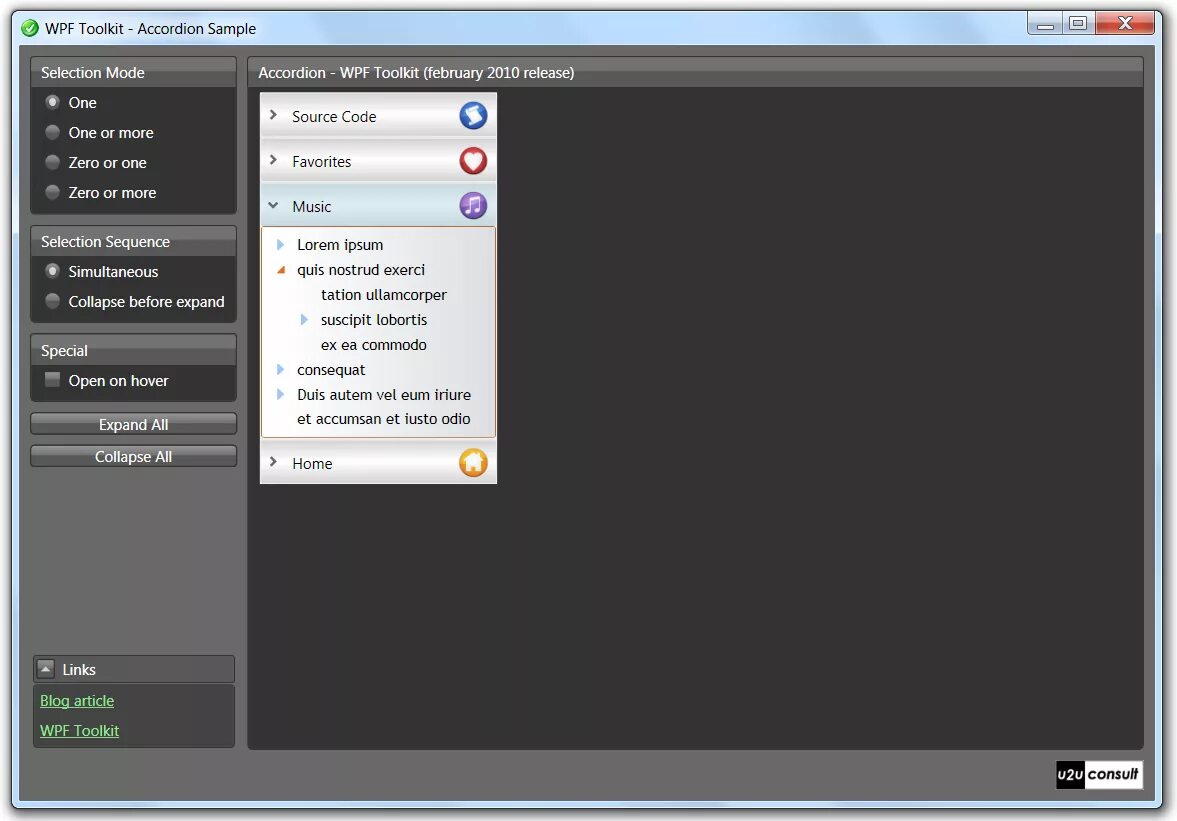Collapse the Links panel toggle arrow

pyautogui.click(x=46, y=669)
